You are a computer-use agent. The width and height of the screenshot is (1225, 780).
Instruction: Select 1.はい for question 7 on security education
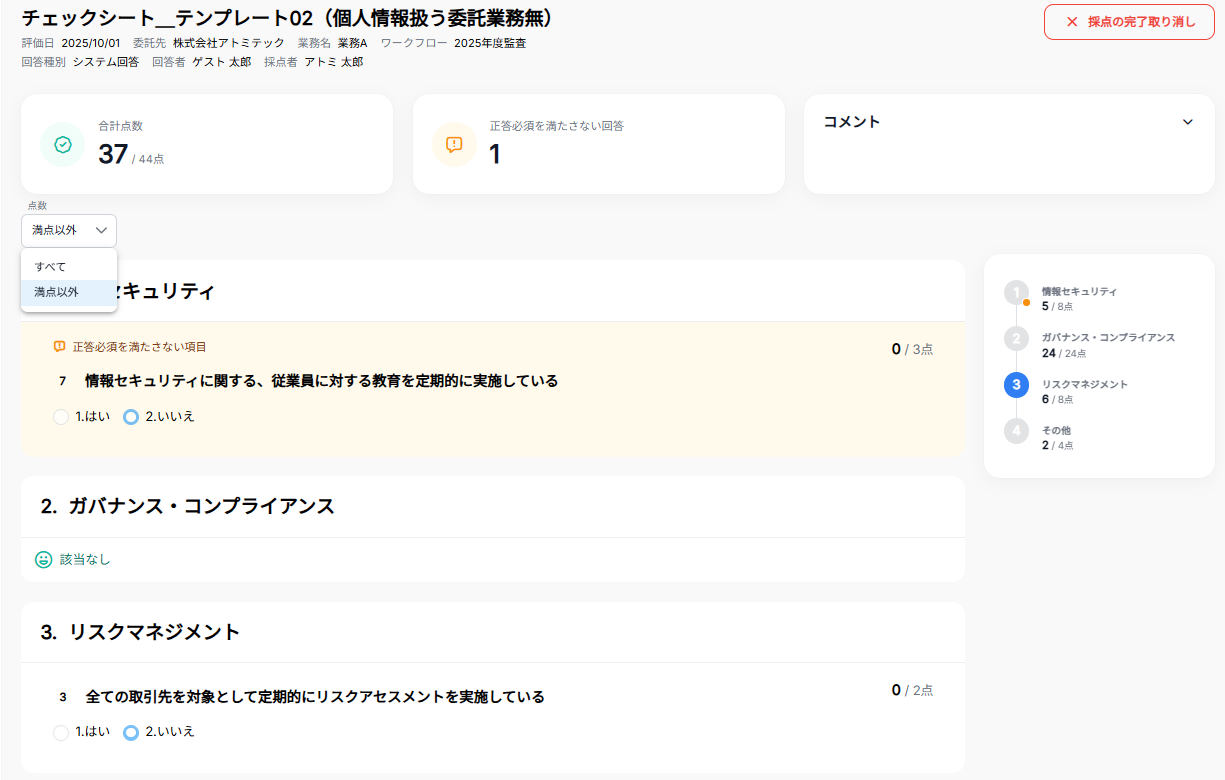click(61, 417)
